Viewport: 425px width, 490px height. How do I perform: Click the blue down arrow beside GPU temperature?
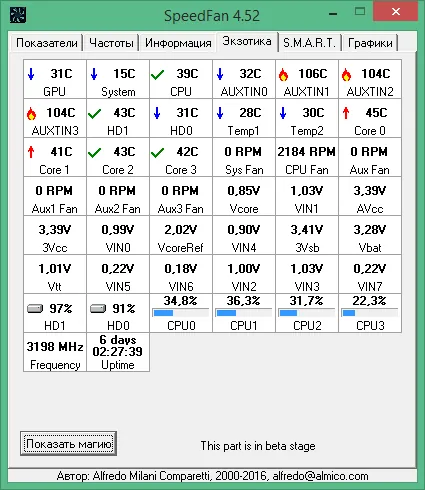(31, 74)
